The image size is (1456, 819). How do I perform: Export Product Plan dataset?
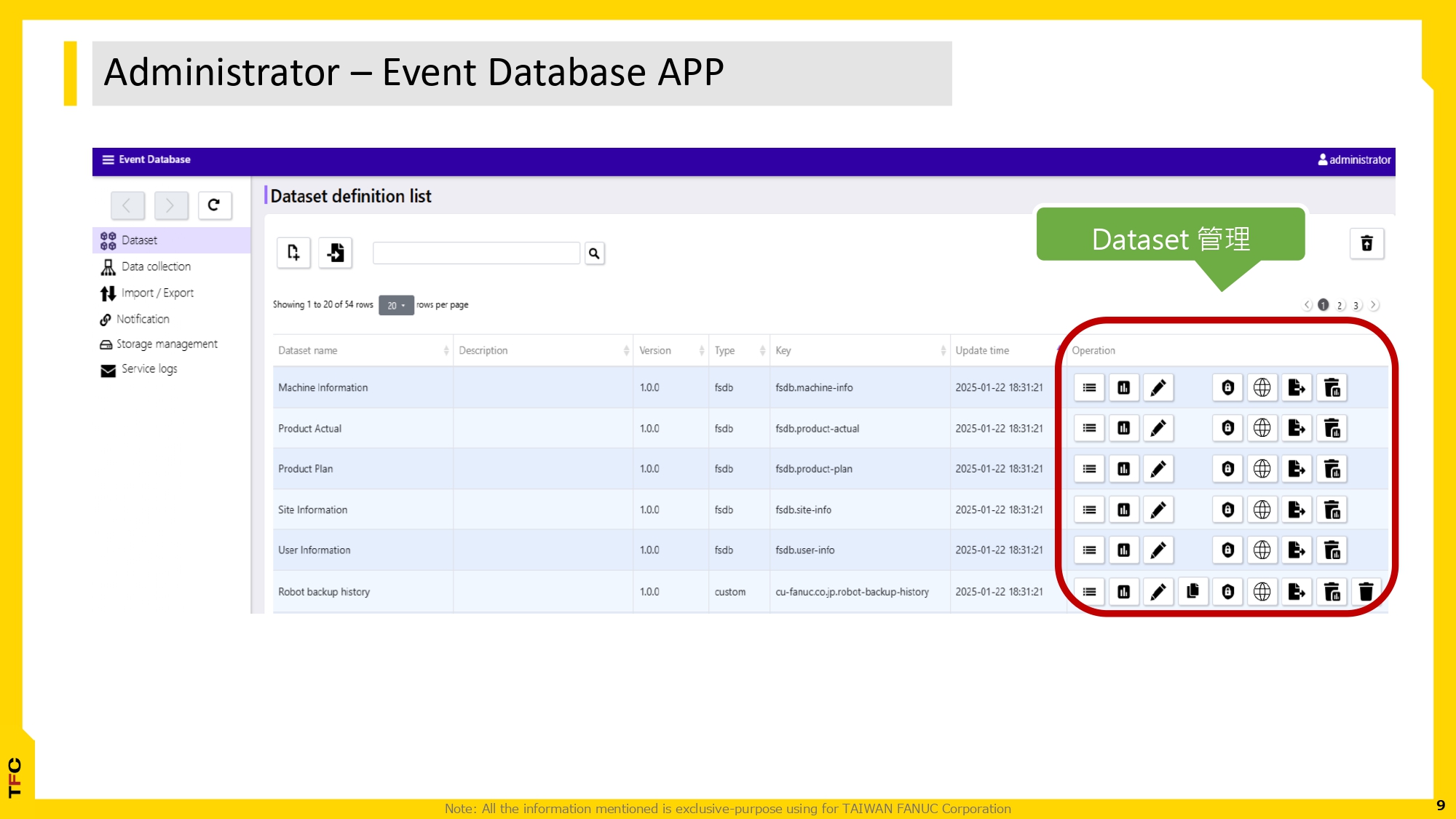(x=1297, y=469)
